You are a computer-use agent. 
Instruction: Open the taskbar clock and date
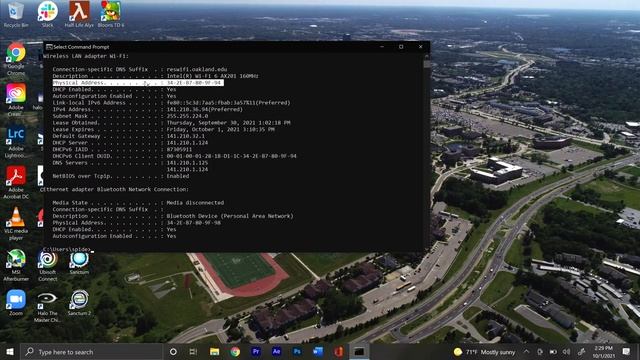(x=603, y=352)
